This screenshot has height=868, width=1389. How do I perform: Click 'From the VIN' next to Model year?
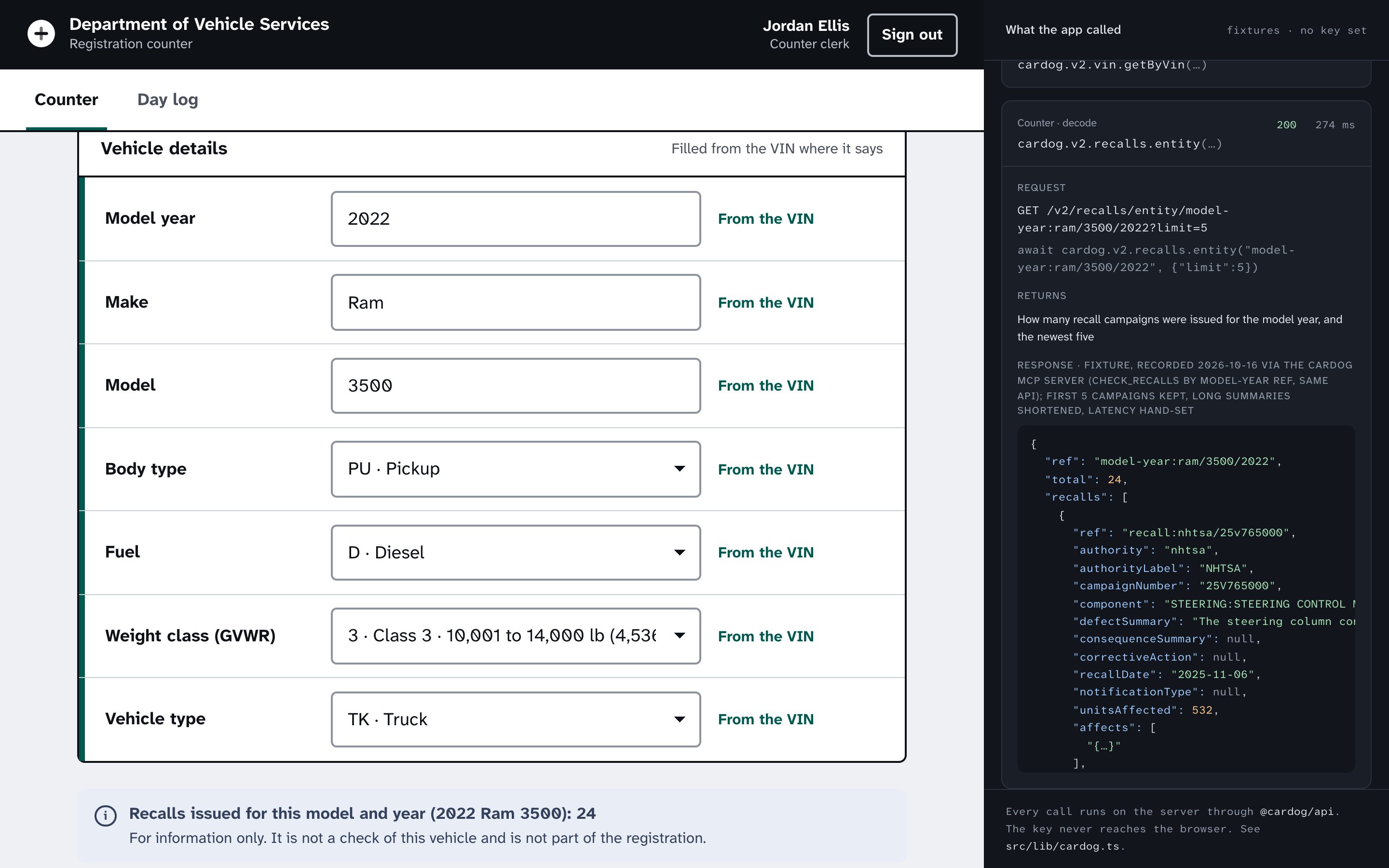[x=766, y=219]
